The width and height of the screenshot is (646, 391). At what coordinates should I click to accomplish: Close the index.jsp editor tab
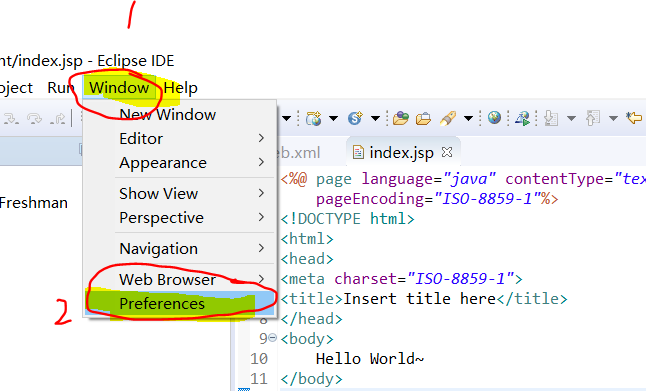pos(447,152)
